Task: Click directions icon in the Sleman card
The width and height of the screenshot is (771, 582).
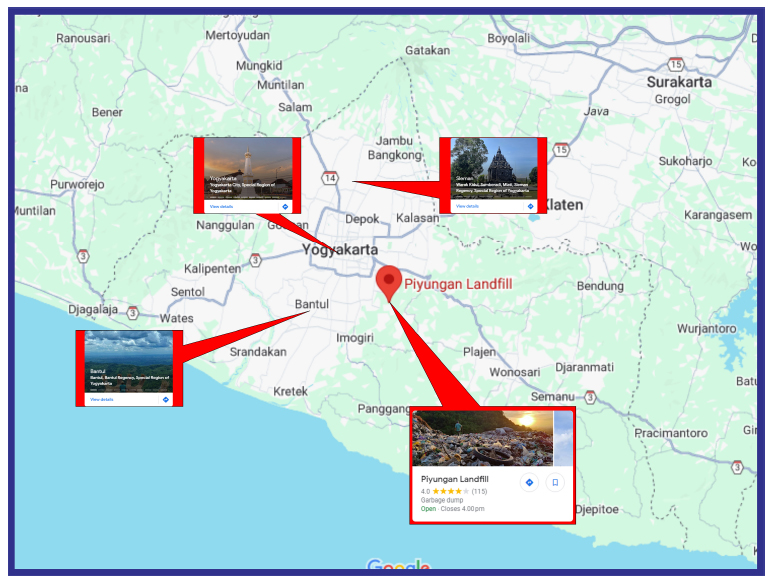Action: point(531,206)
